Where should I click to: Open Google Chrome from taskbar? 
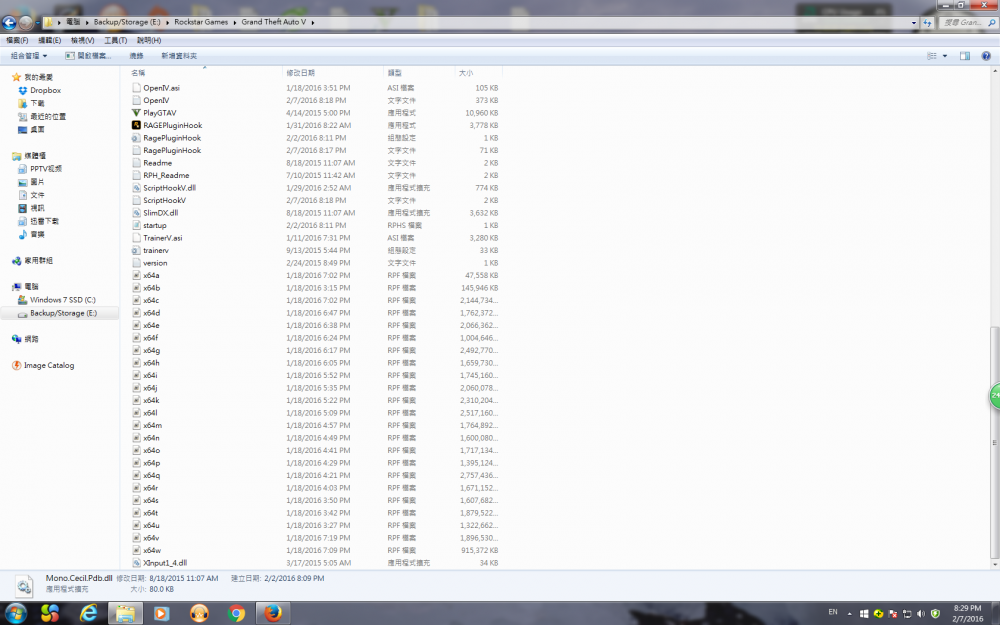pyautogui.click(x=237, y=614)
